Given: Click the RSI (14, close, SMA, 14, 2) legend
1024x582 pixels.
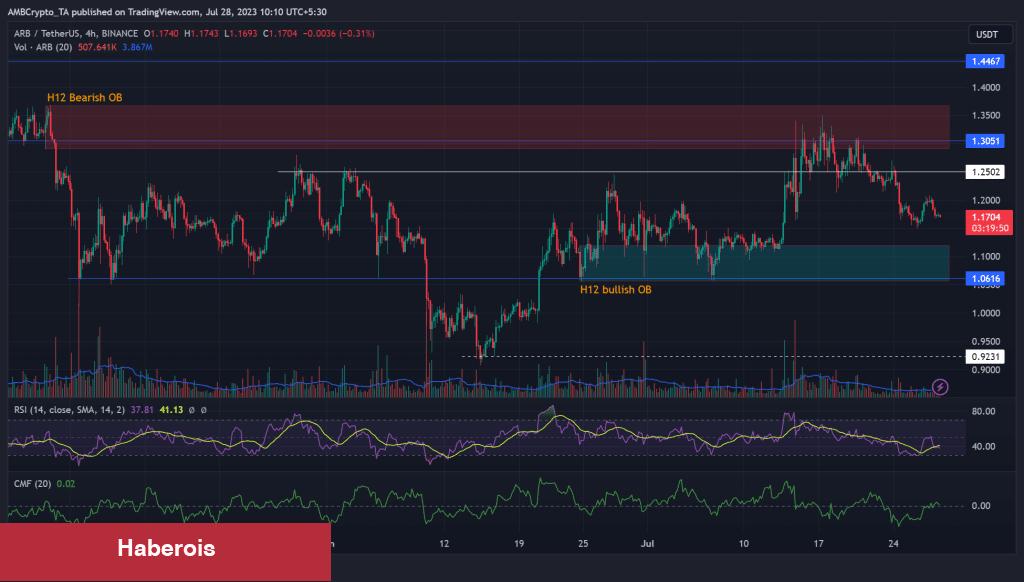Looking at the screenshot, I should 69,410.
